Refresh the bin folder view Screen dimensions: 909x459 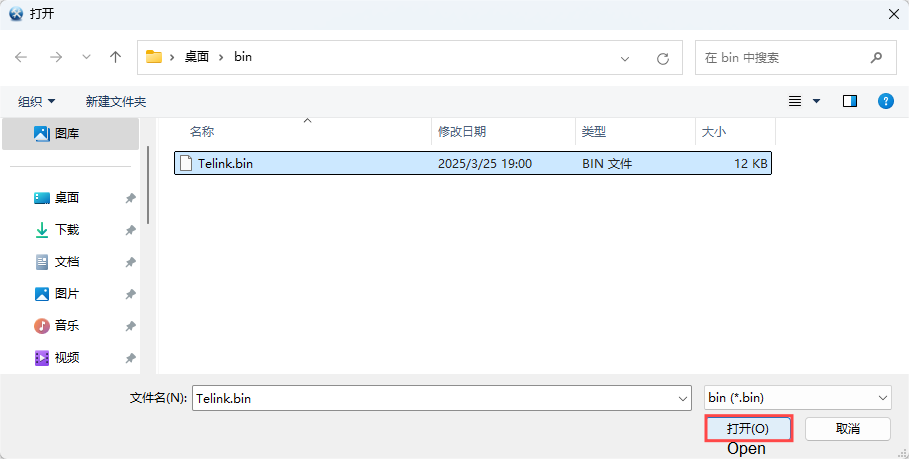[663, 58]
